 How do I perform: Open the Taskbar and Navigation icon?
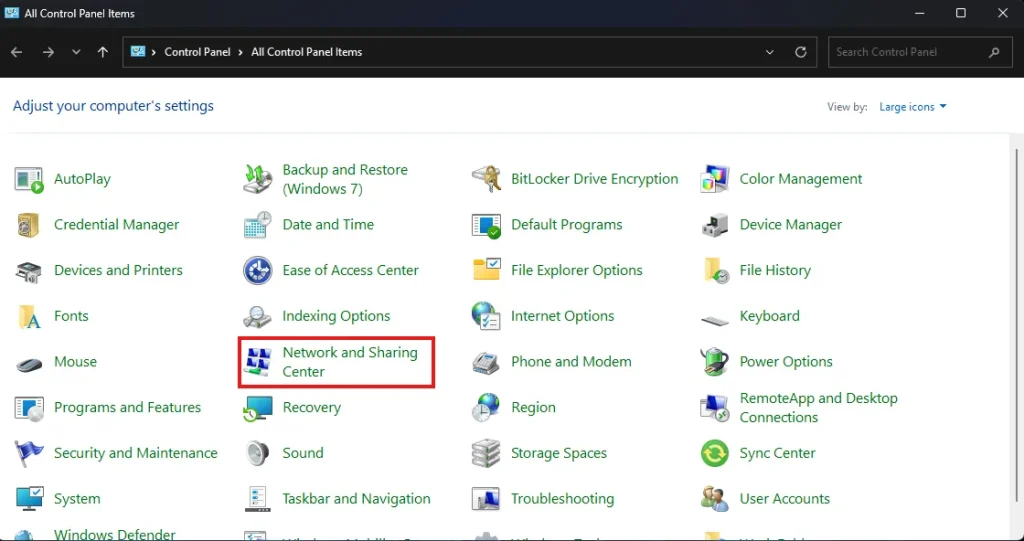tap(257, 499)
